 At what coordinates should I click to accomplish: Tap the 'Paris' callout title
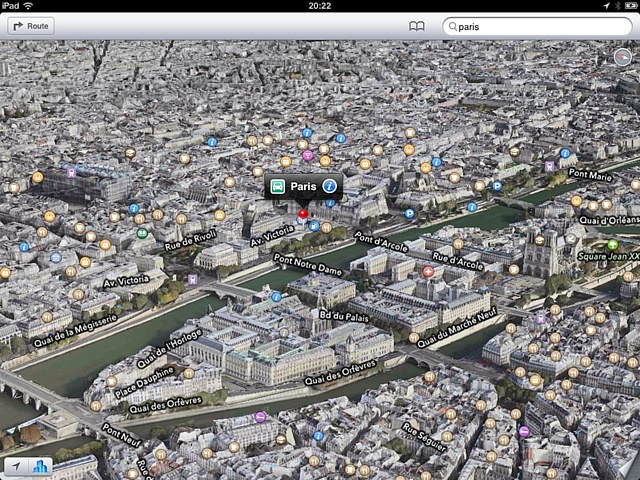point(303,187)
